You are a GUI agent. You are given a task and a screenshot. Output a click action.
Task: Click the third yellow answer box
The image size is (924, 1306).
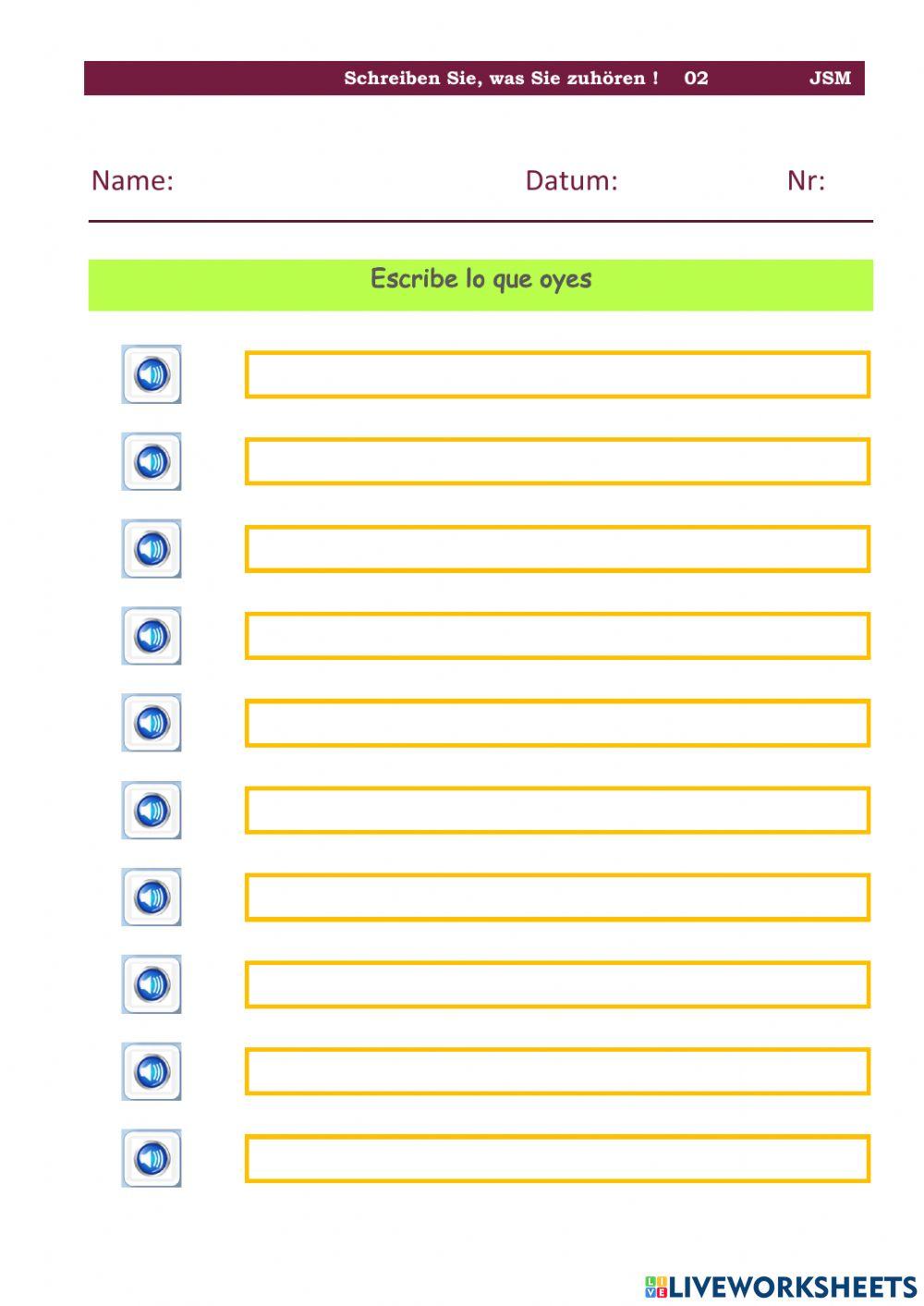(557, 549)
